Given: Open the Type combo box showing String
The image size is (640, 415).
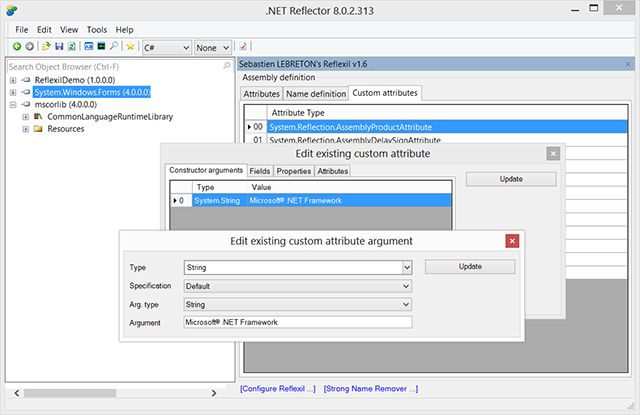Looking at the screenshot, I should point(407,268).
